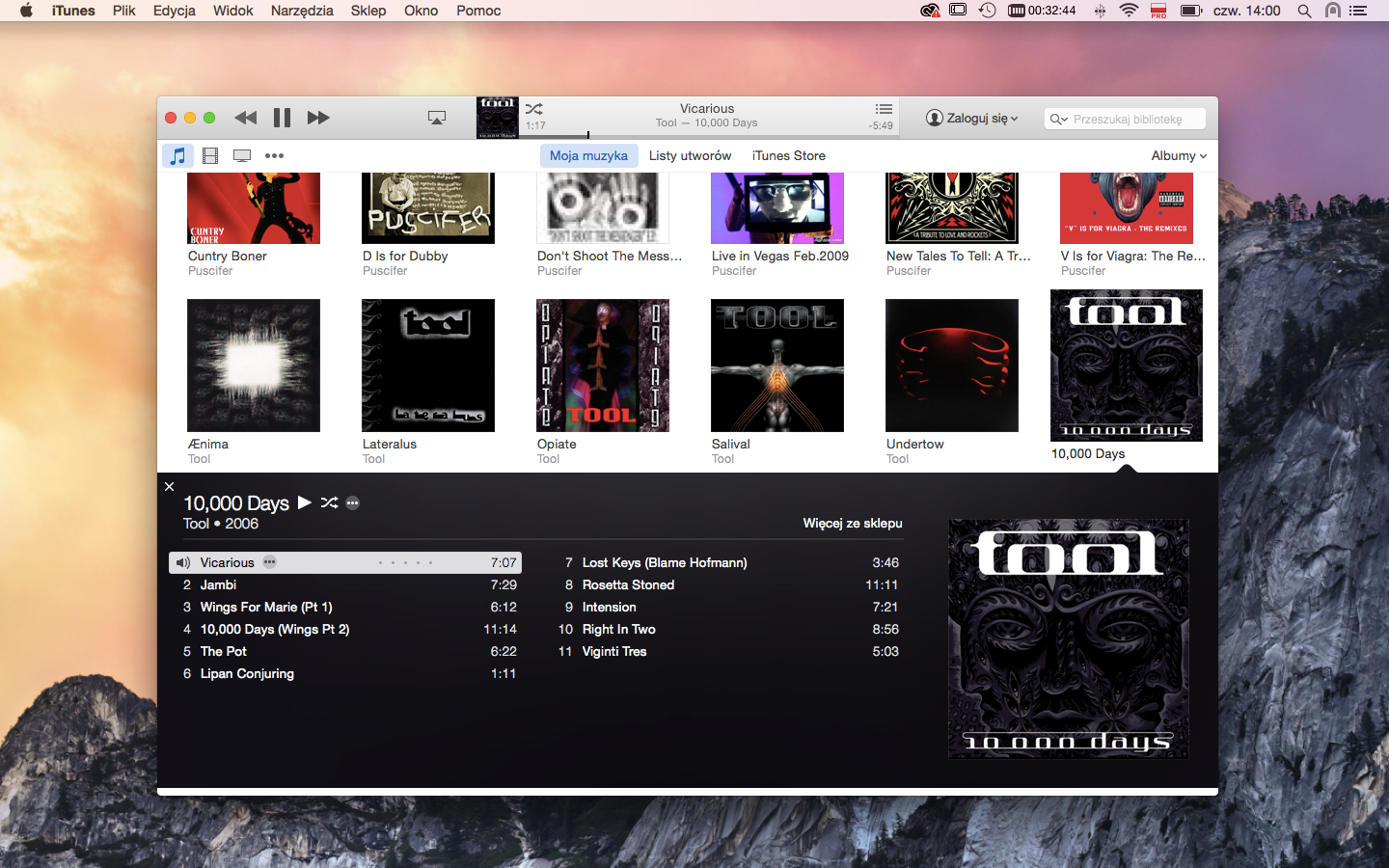Viewport: 1389px width, 868px height.
Task: Open the iTunes Store tab
Action: tap(789, 155)
